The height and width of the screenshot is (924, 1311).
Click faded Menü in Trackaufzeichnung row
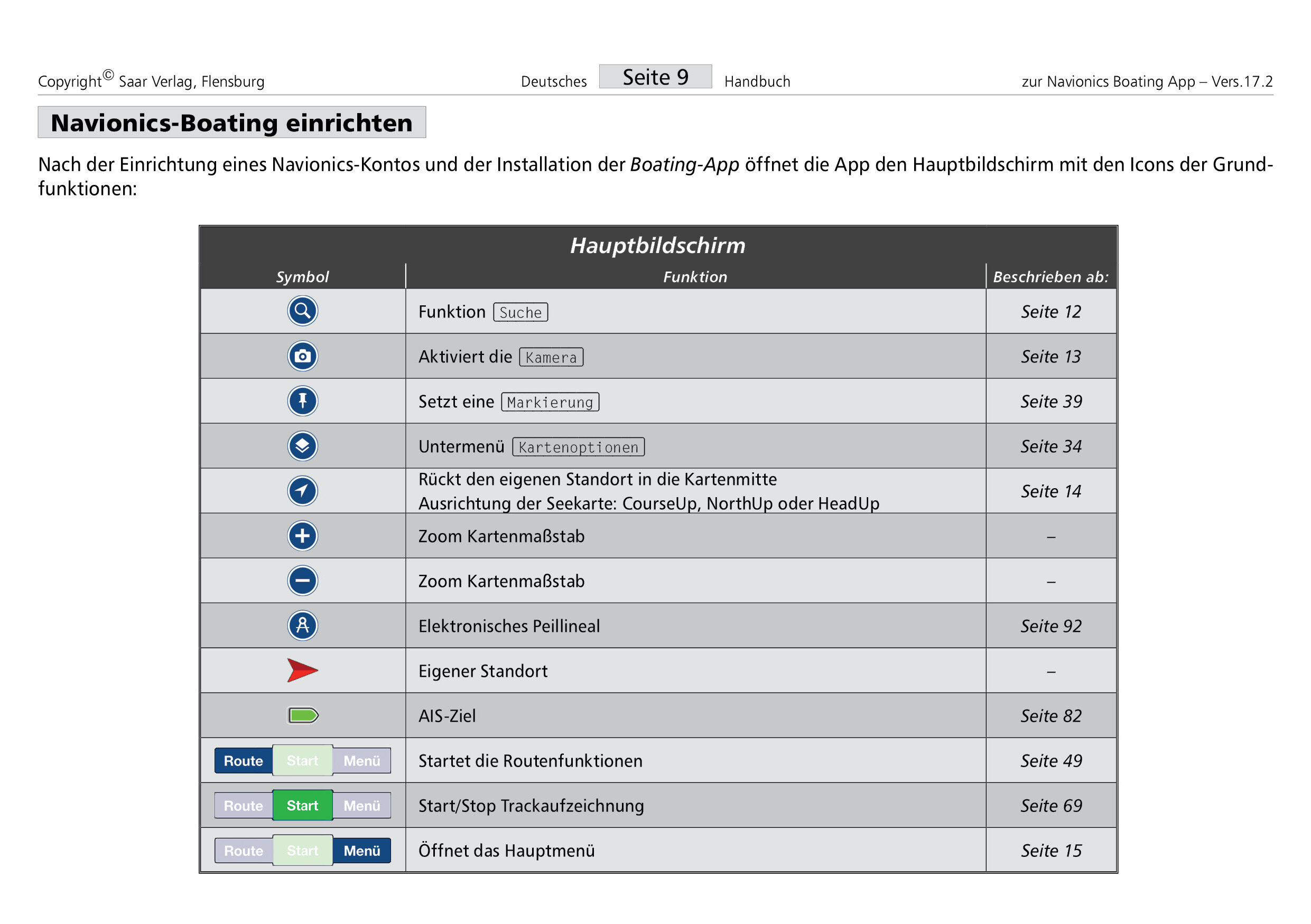[x=362, y=806]
